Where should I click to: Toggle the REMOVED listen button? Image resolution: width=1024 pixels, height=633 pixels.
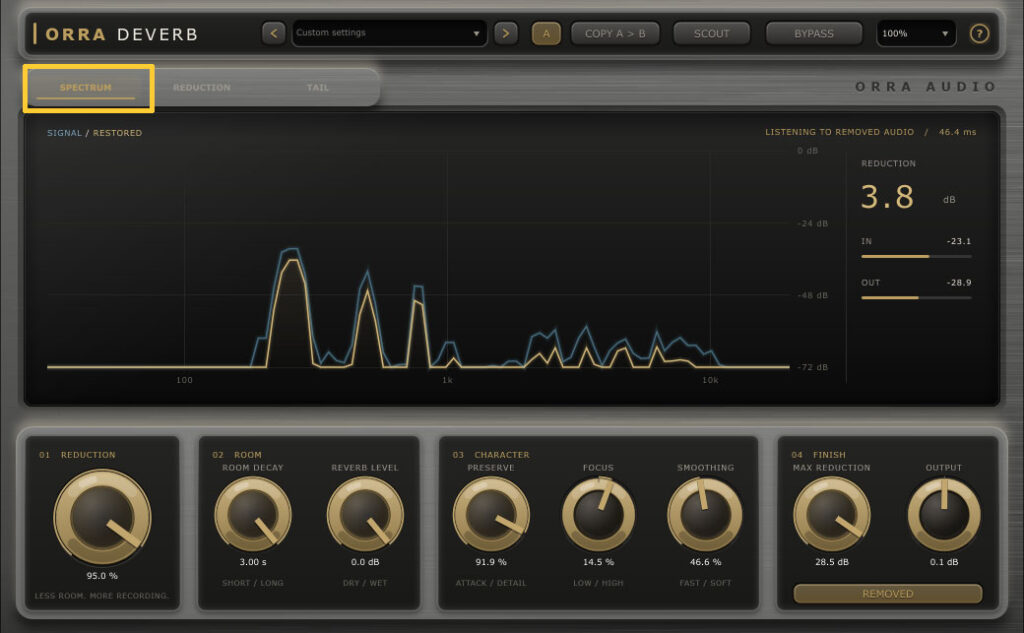point(888,593)
